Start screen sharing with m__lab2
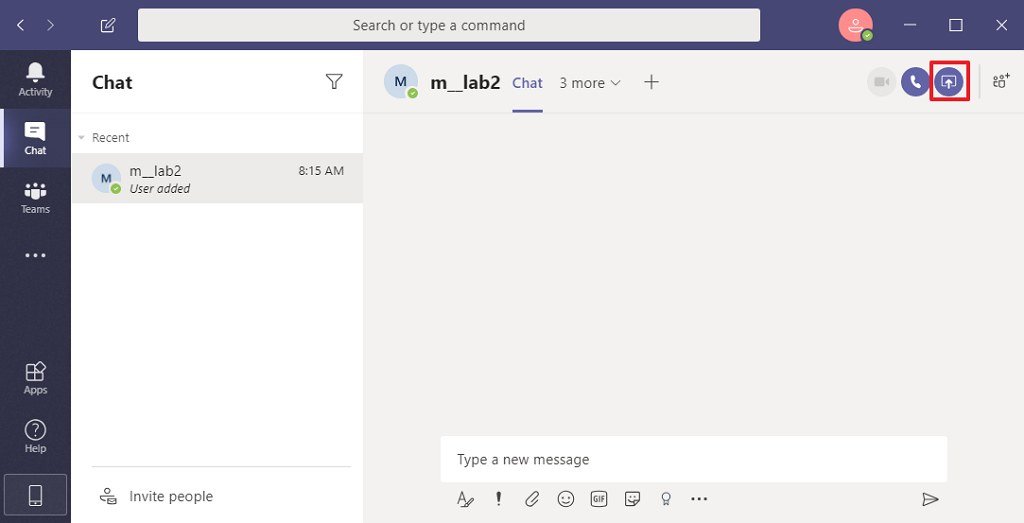The image size is (1024, 523). (x=949, y=82)
